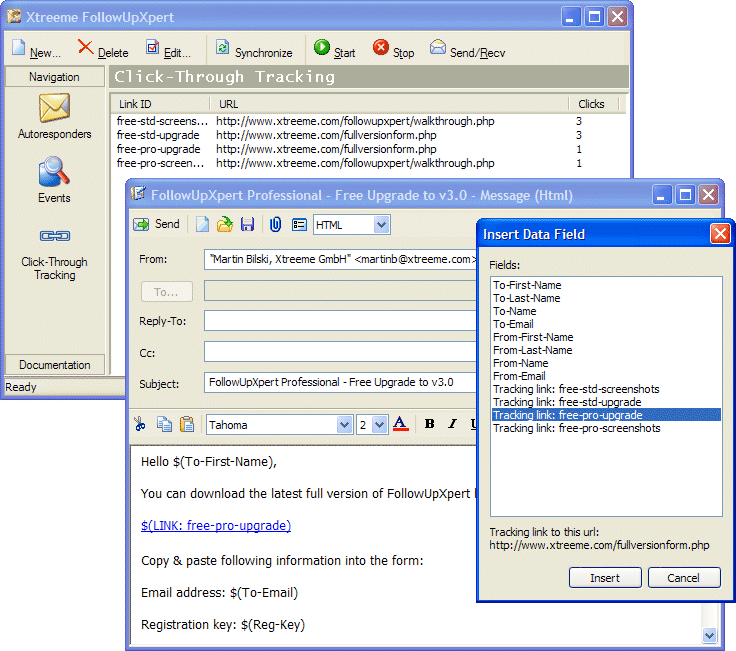
Task: Select the free-pro-upgrade row in tracking list
Action: 368,149
